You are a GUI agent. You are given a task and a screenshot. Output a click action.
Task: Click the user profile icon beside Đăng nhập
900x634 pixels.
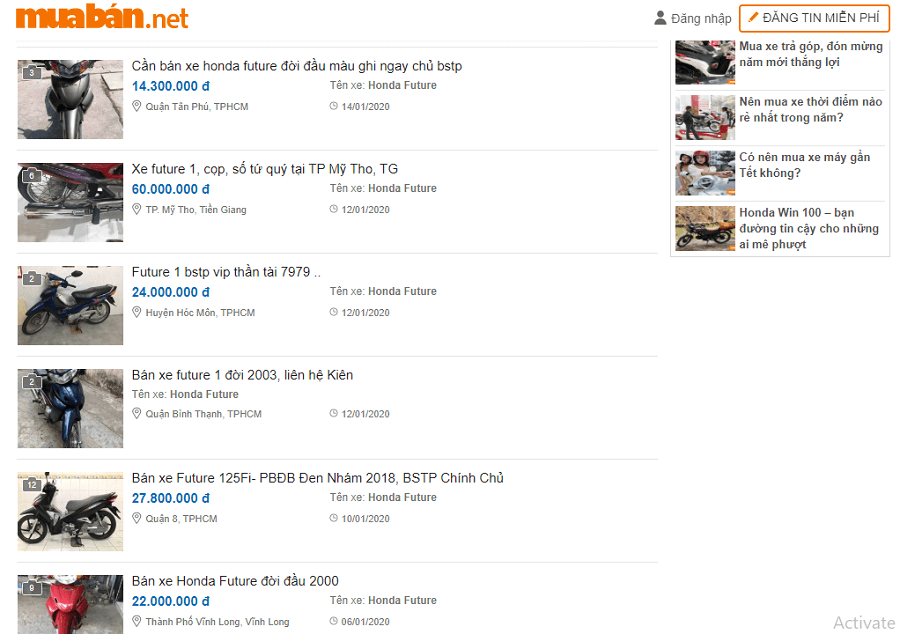coord(661,18)
